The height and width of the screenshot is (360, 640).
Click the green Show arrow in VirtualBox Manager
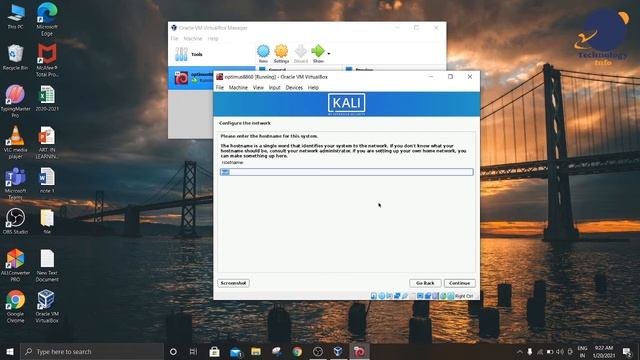coord(318,54)
